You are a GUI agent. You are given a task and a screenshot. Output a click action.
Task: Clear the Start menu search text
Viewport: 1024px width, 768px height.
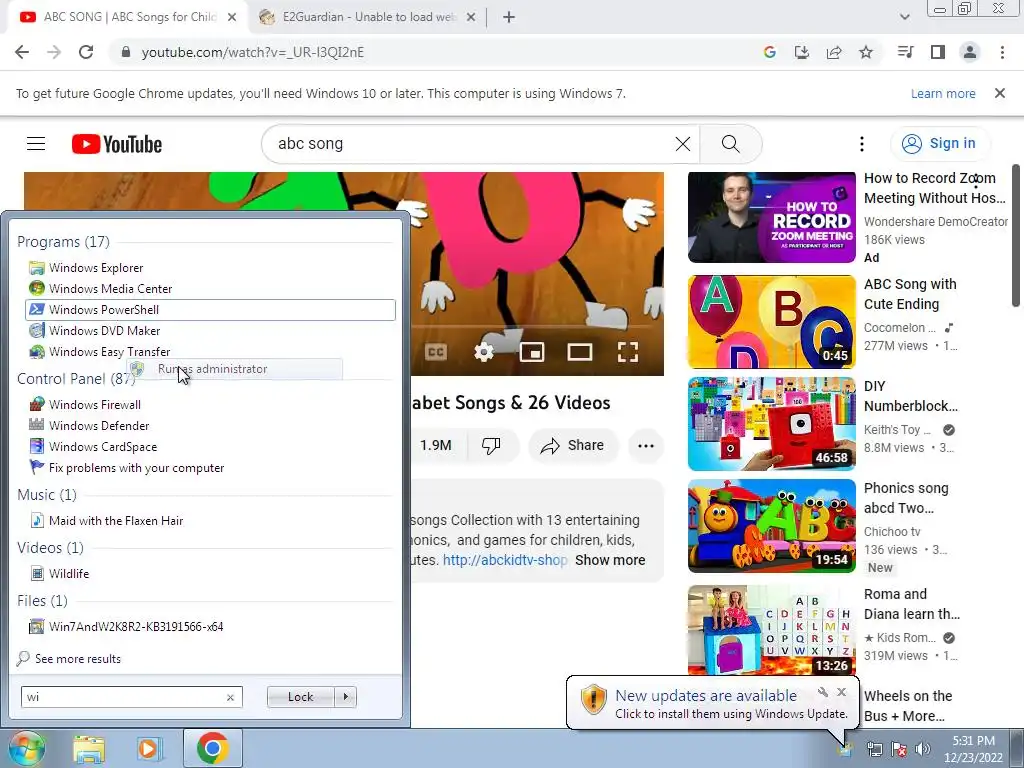(230, 697)
